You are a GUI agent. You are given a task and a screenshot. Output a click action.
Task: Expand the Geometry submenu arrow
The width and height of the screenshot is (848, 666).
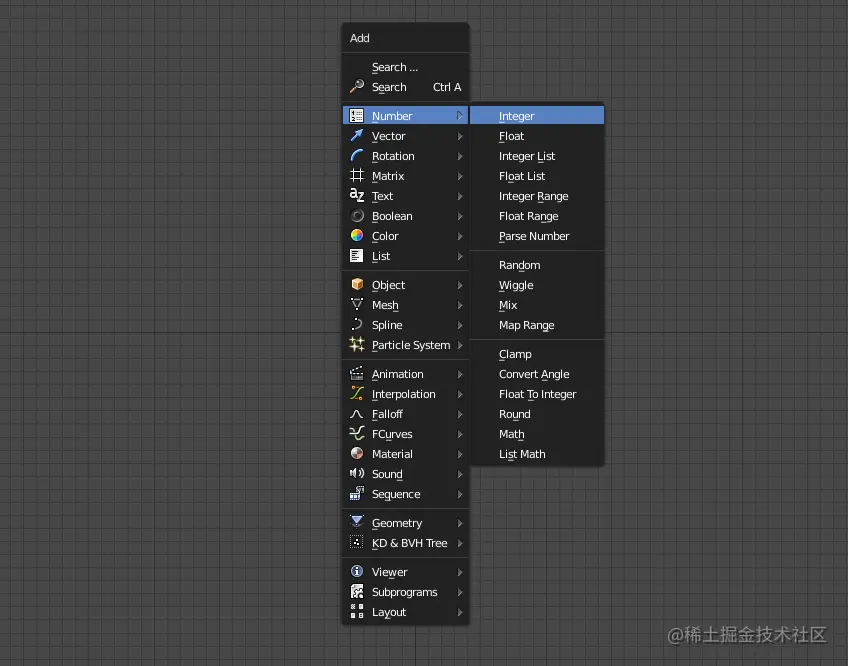coord(460,523)
